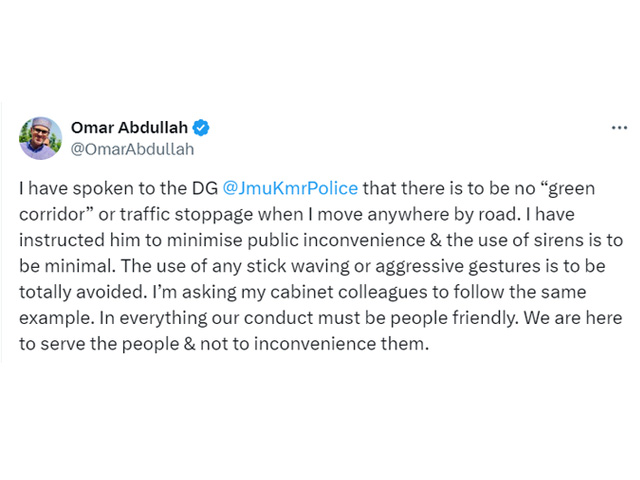The height and width of the screenshot is (480, 640).
Task: Visit the @OmarAbdullah handle
Action: pyautogui.click(x=132, y=149)
